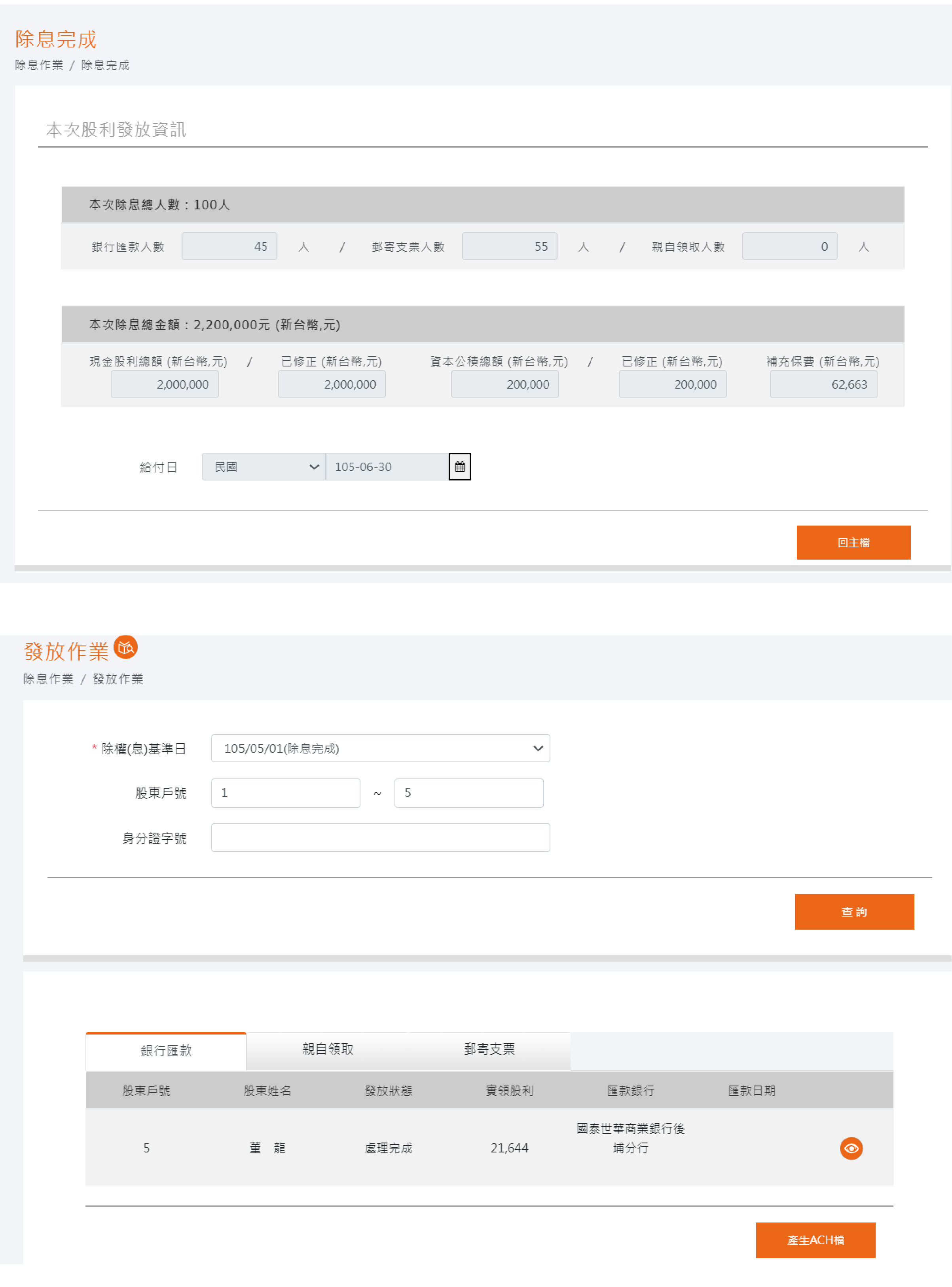Expand the 除權(息)基準日 dropdown
Image resolution: width=952 pixels, height=1287 pixels.
pyautogui.click(x=380, y=748)
